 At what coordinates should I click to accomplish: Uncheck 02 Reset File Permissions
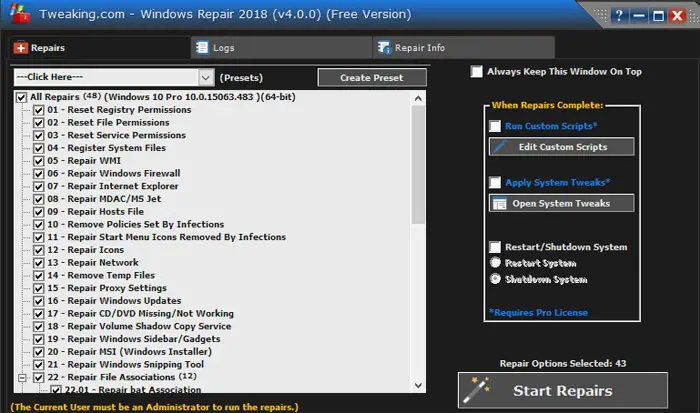click(x=39, y=123)
